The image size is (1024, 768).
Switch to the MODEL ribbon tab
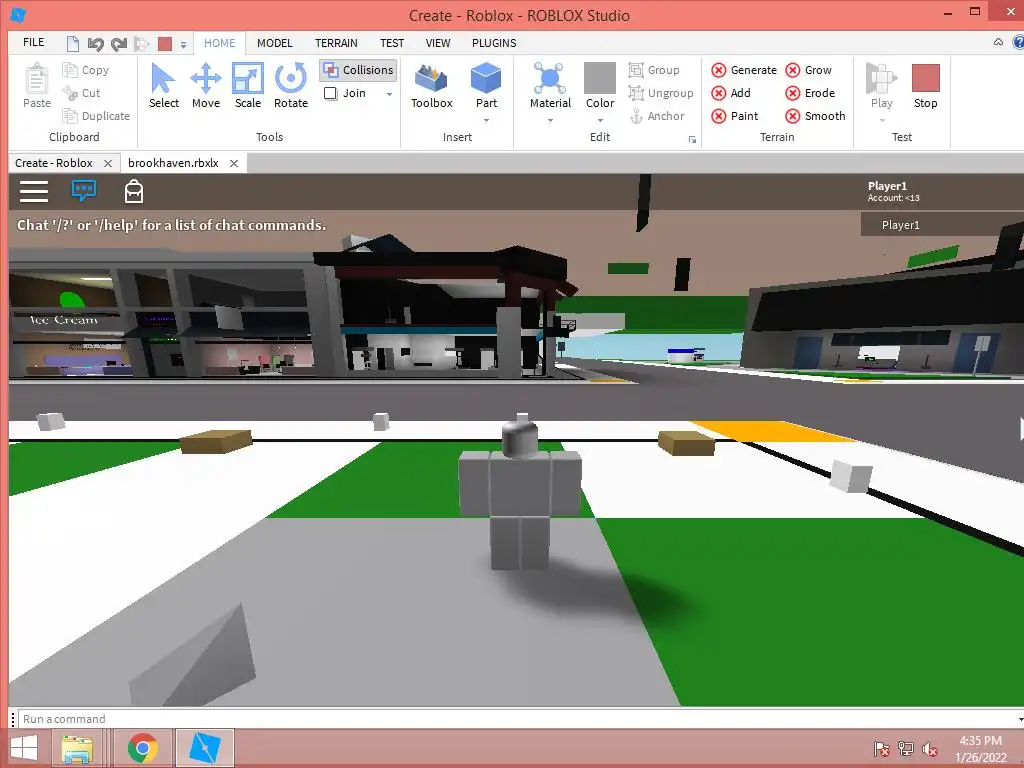click(x=274, y=43)
